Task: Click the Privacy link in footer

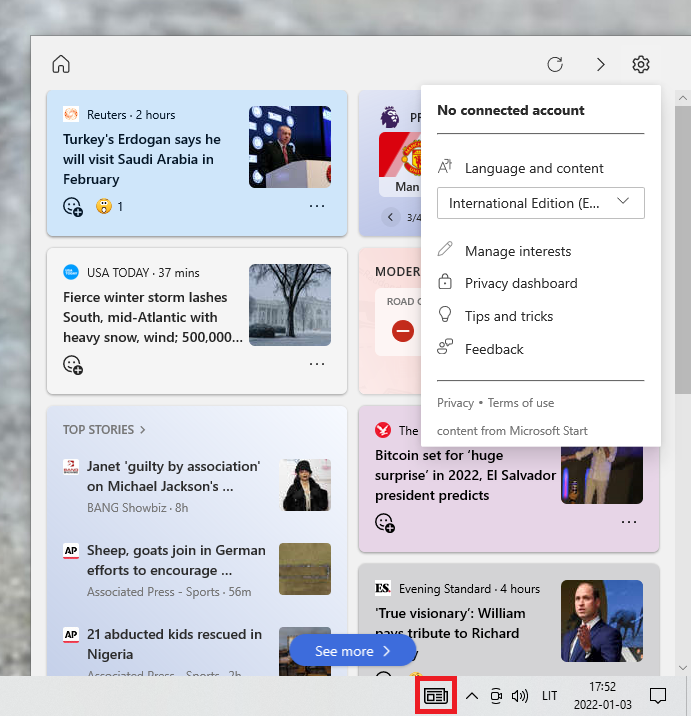Action: click(x=455, y=403)
